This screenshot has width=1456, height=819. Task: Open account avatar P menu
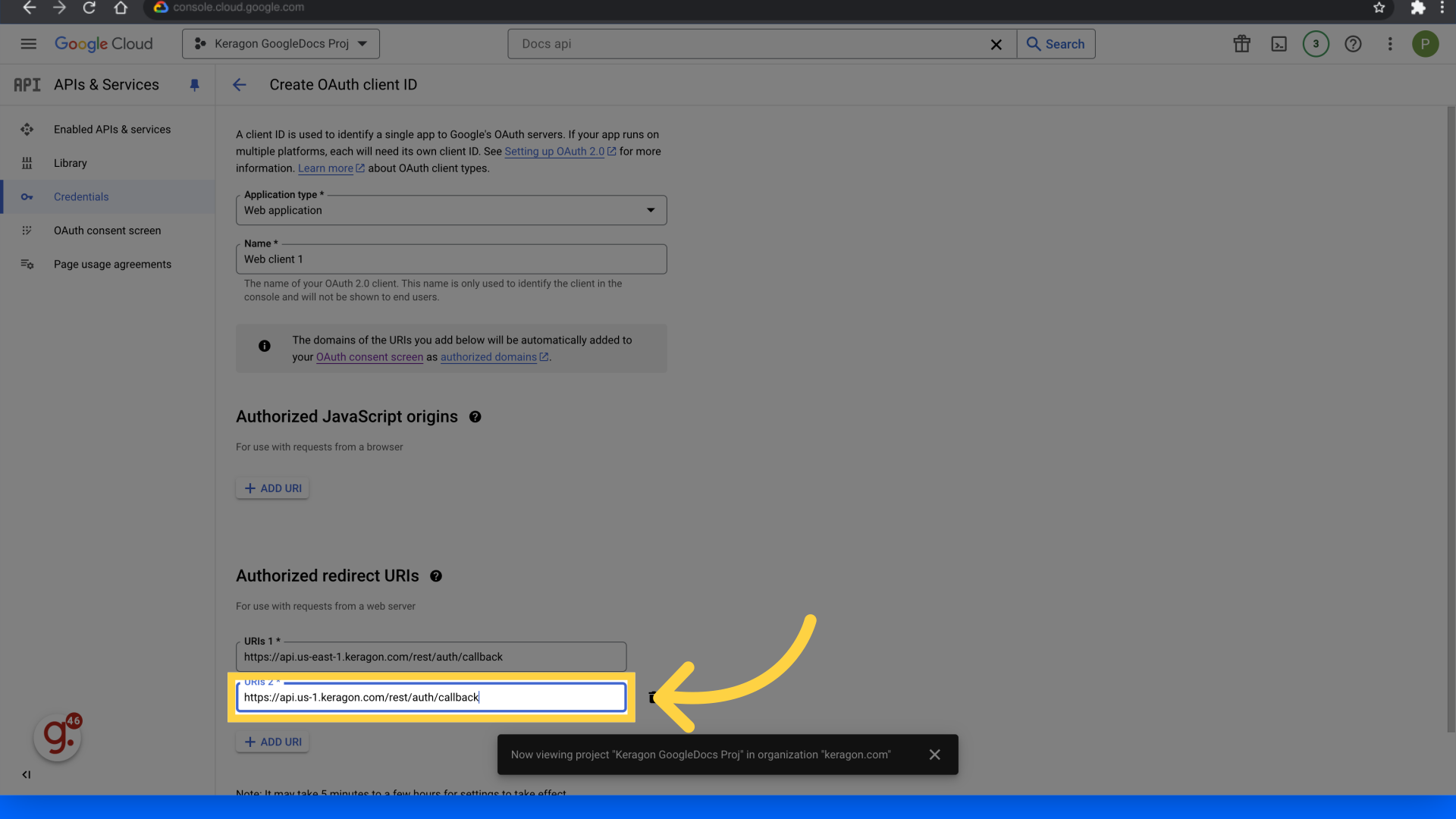(x=1425, y=44)
